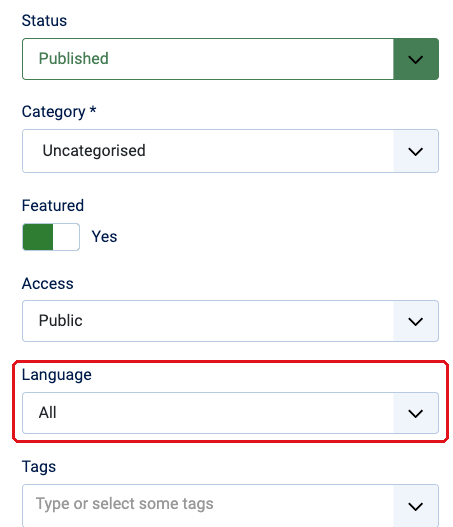Open the Language dropdown showing All

230,413
